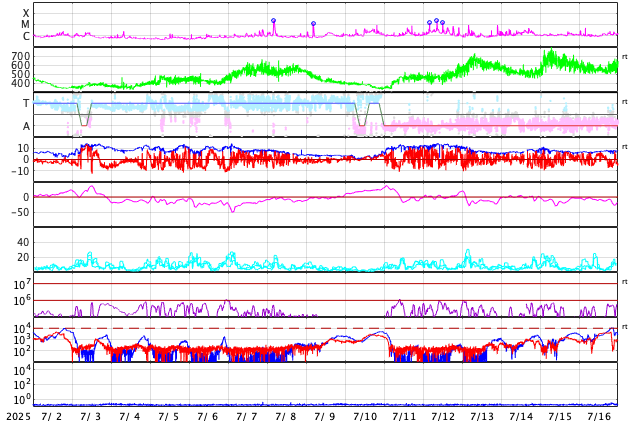634x424 pixels.
Task: Select the M flare class axis label
Action: 25,25
